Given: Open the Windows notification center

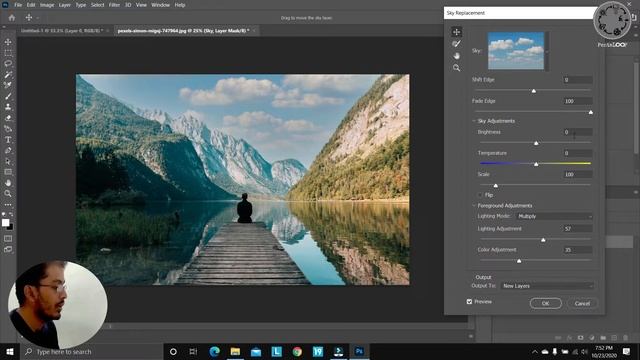Looking at the screenshot, I should pos(627,351).
